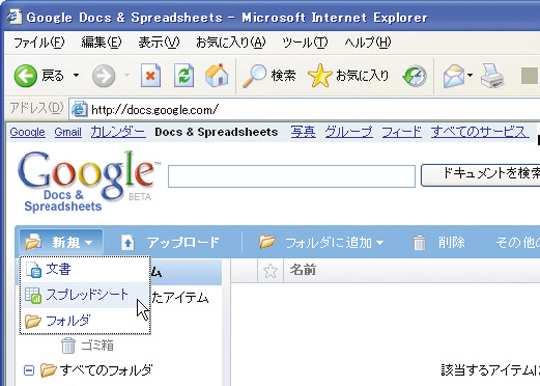
Task: Open the すべてのサービス link
Action: [480, 132]
